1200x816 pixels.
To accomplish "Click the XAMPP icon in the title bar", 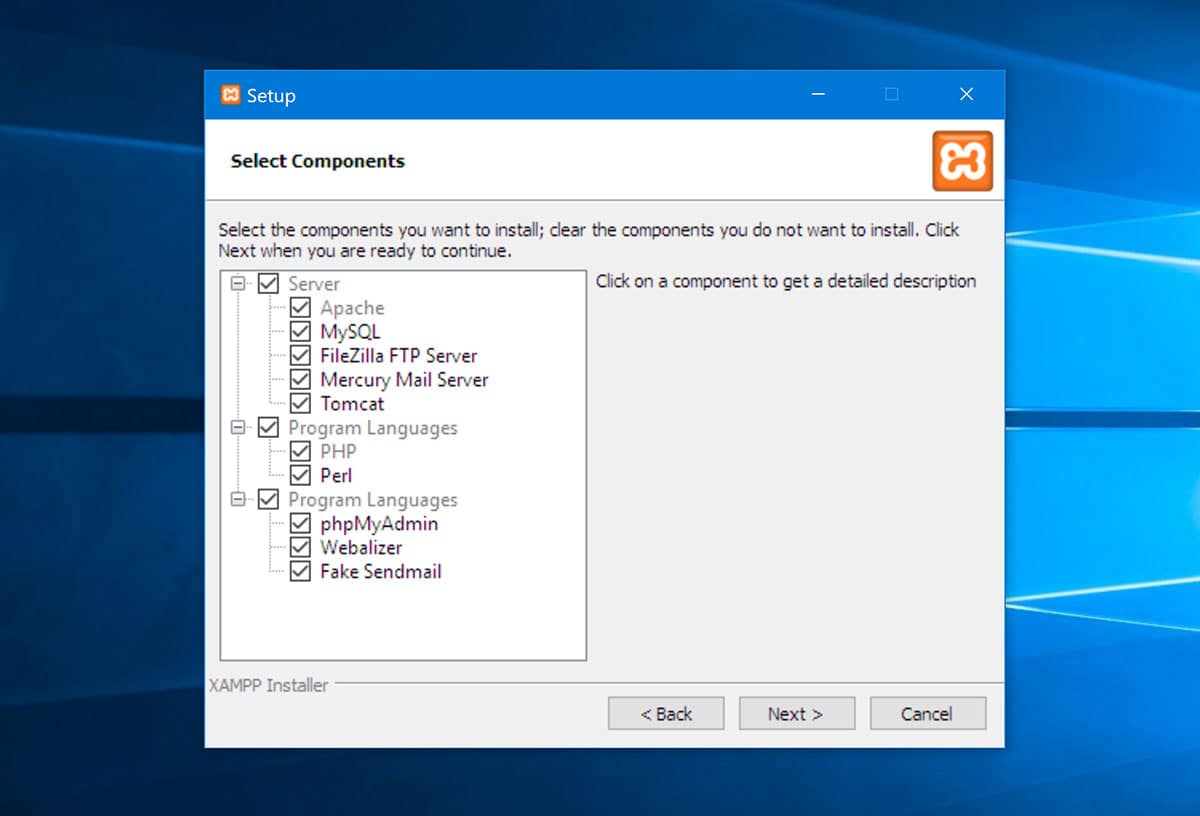I will [231, 95].
